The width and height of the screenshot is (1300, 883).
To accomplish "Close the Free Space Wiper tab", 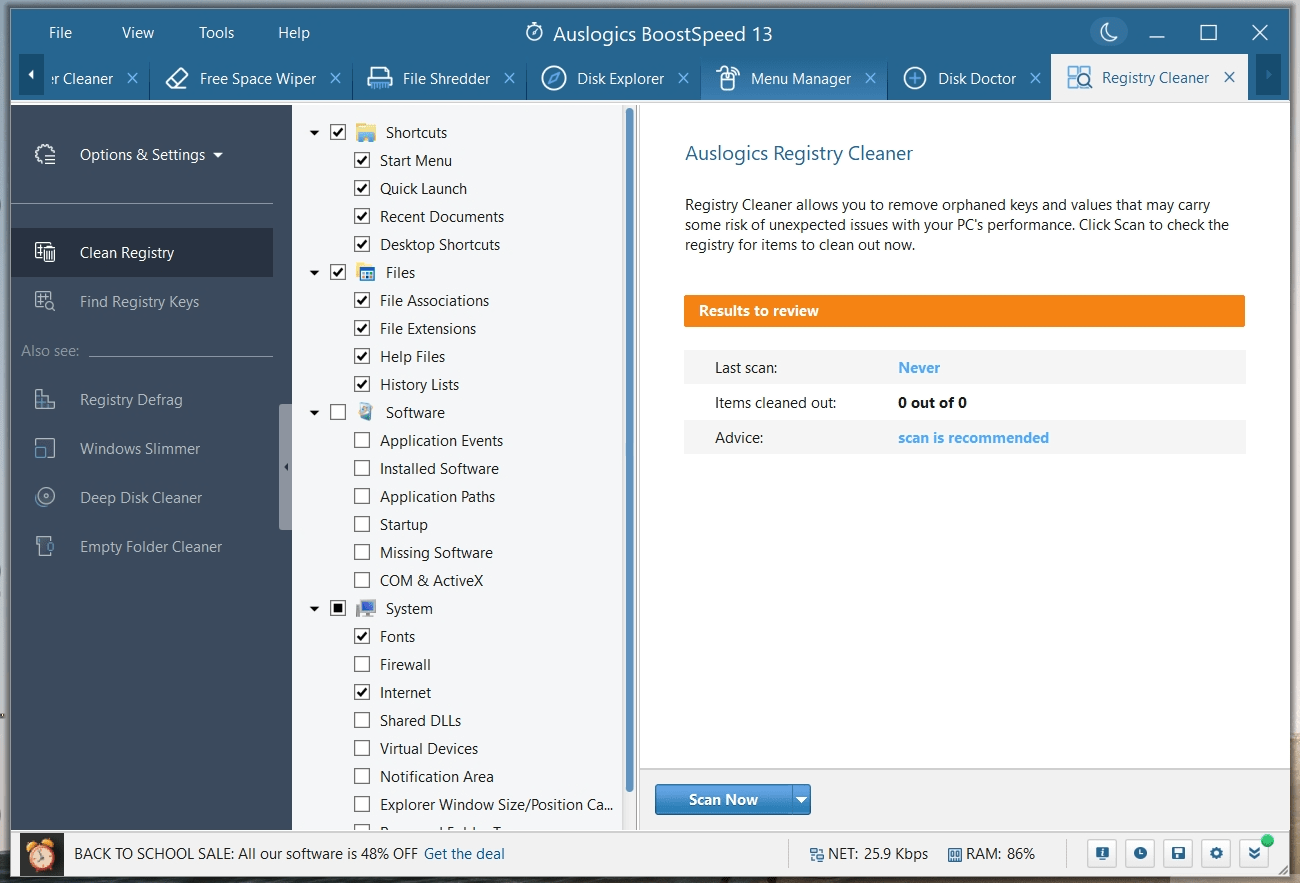I will pyautogui.click(x=335, y=78).
